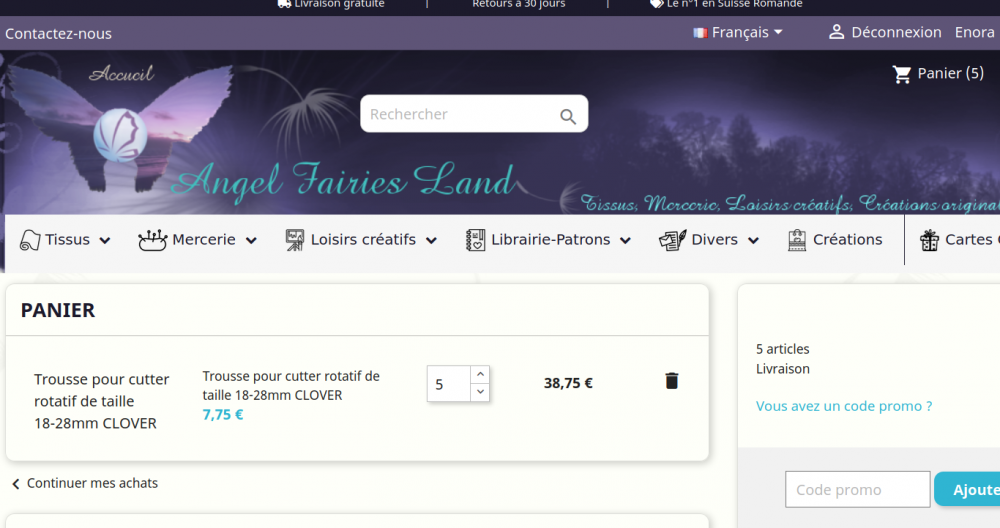Expand the Loisirs créatifs menu chevron
The height and width of the screenshot is (528, 1000).
[432, 240]
